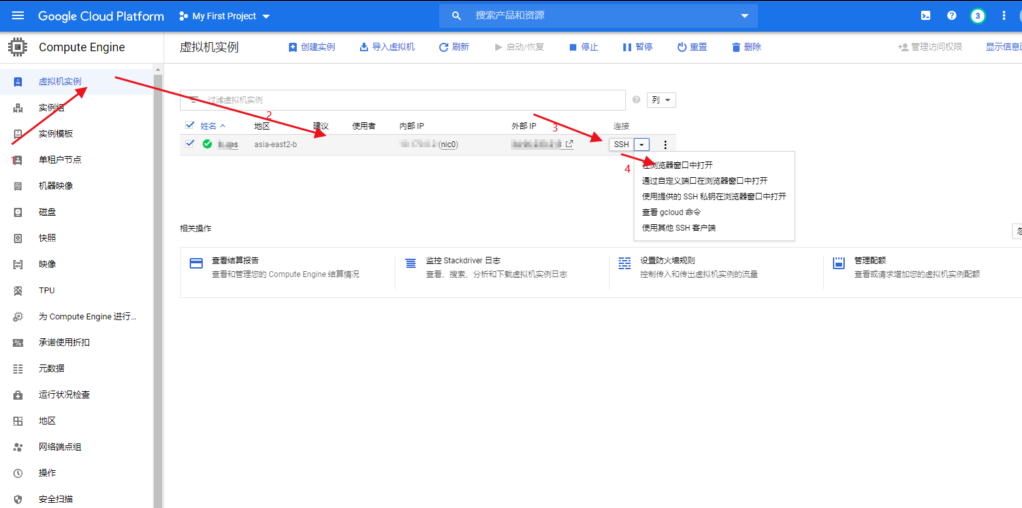The width and height of the screenshot is (1022, 508).
Task: Click the column help question icon
Action: 636,100
